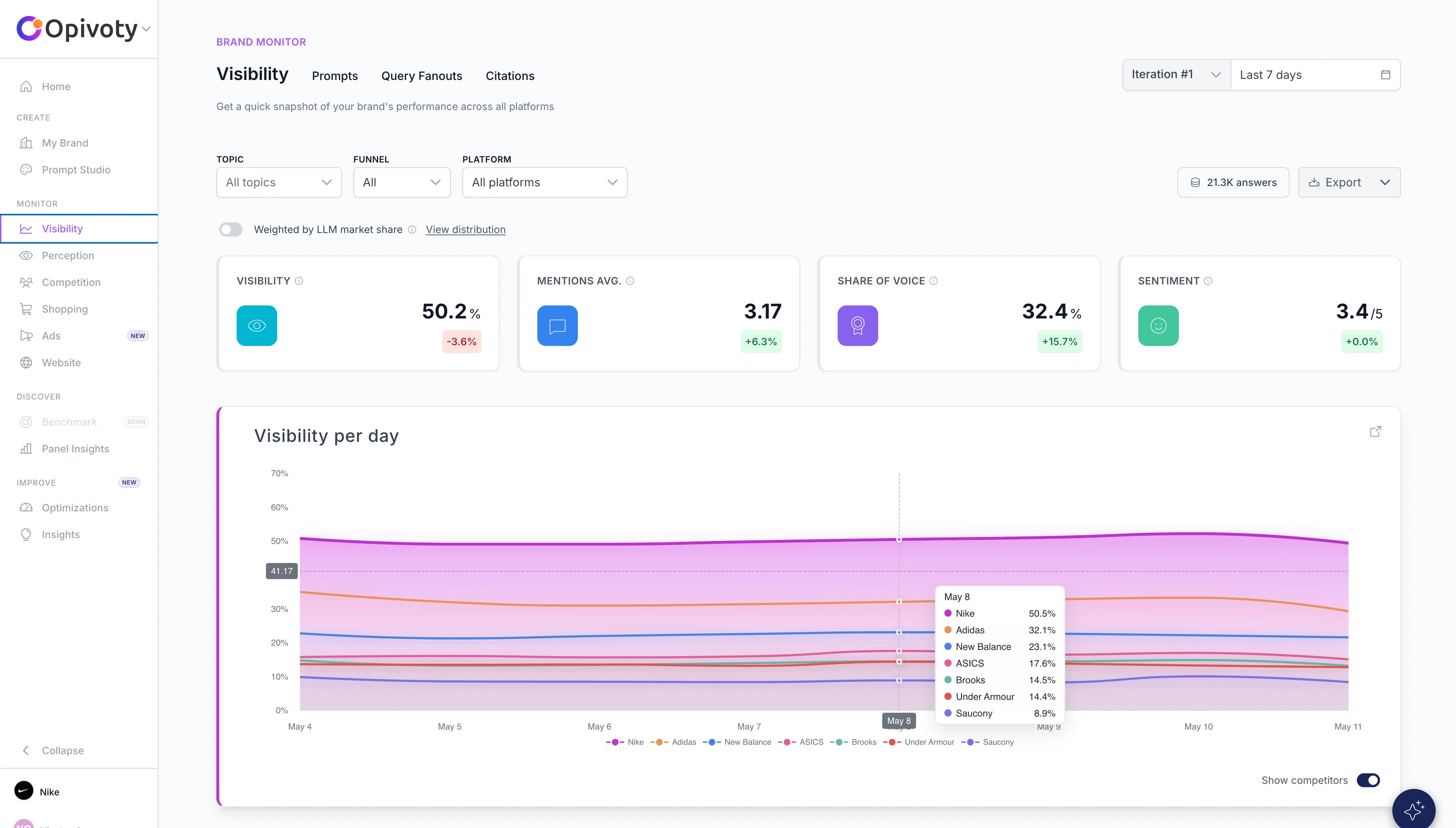Image resolution: width=1456 pixels, height=828 pixels.
Task: Click Nike purple swatch in tooltip
Action: 948,613
